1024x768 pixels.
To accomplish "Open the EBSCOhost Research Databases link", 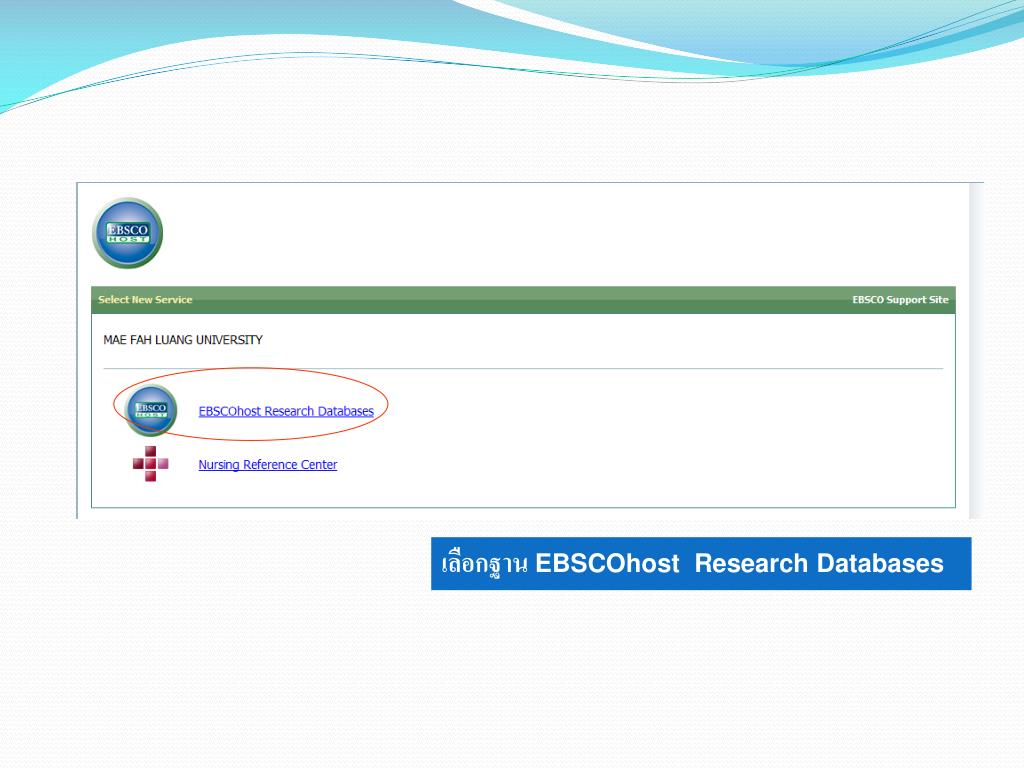I will [x=286, y=411].
